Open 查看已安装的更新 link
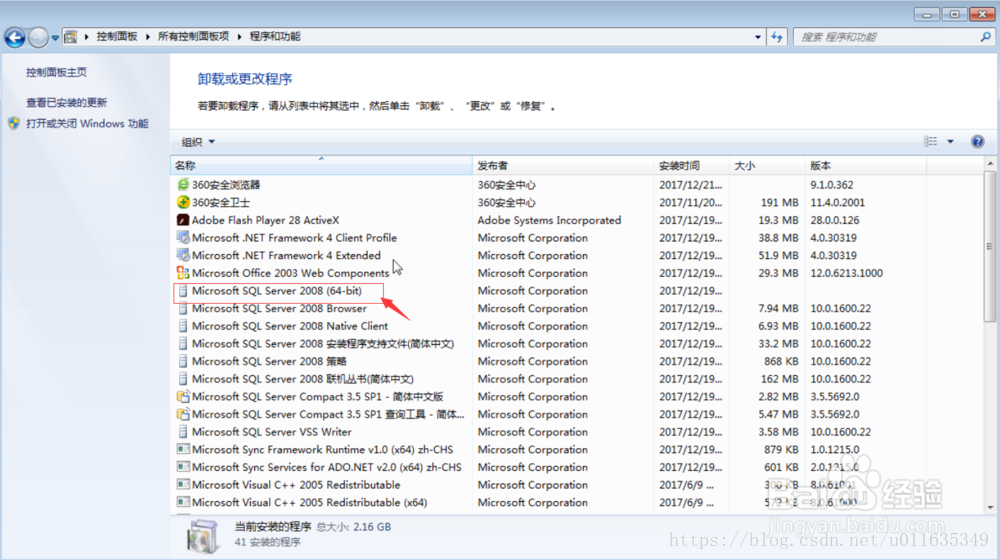 [x=66, y=102]
